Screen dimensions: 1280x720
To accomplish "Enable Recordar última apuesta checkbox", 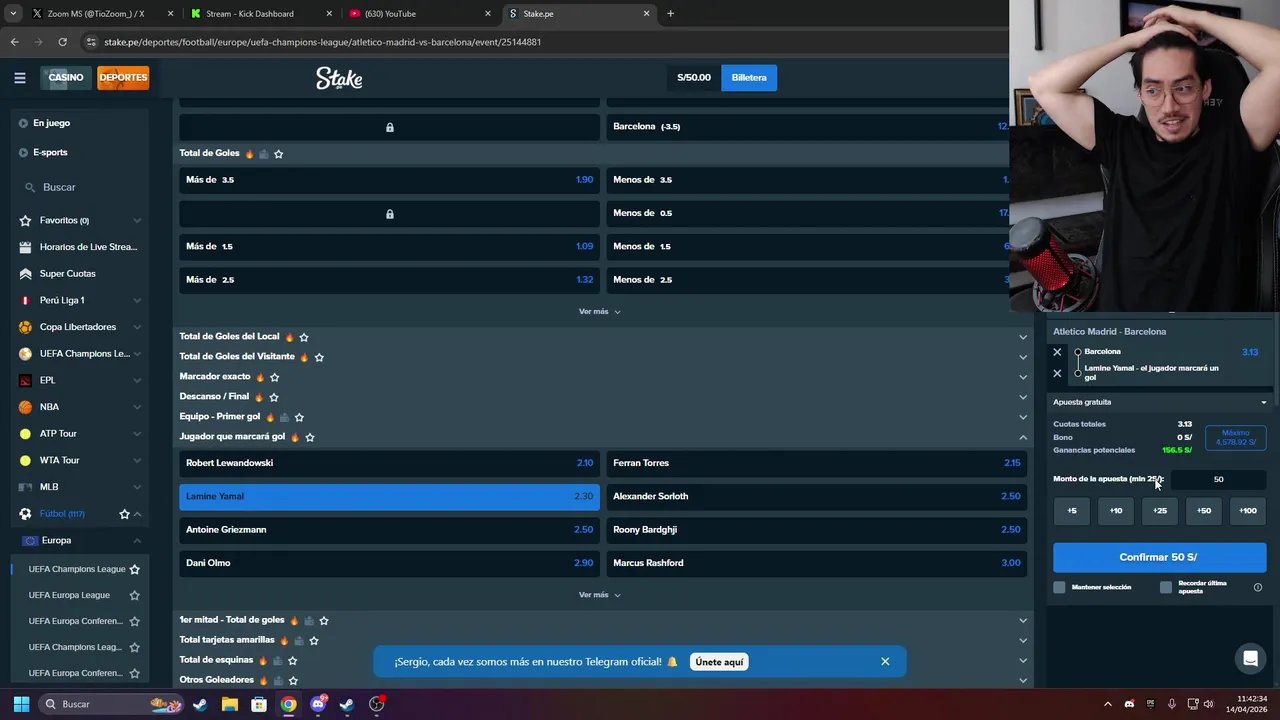I will [x=1165, y=587].
